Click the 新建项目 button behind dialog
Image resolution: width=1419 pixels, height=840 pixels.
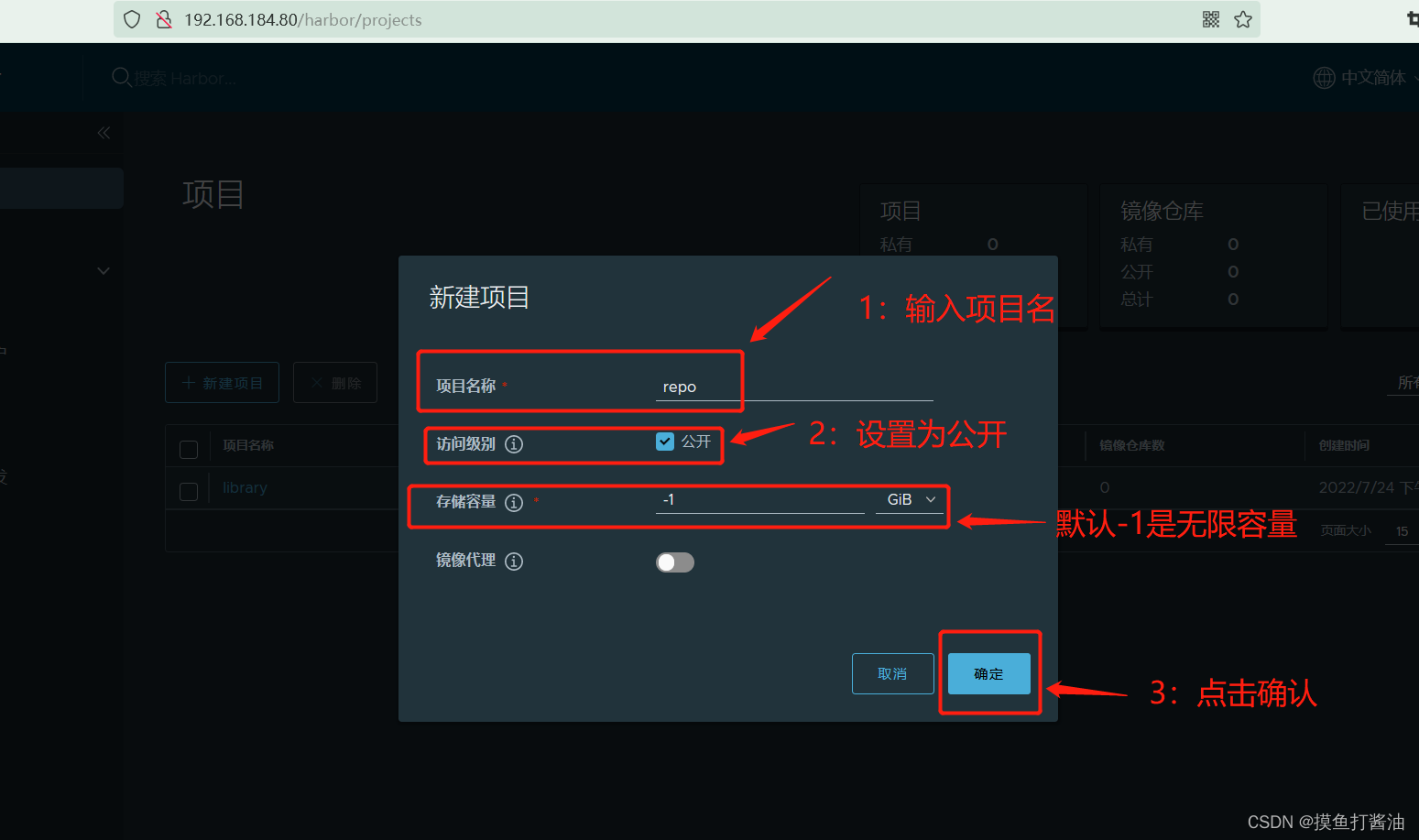223,383
